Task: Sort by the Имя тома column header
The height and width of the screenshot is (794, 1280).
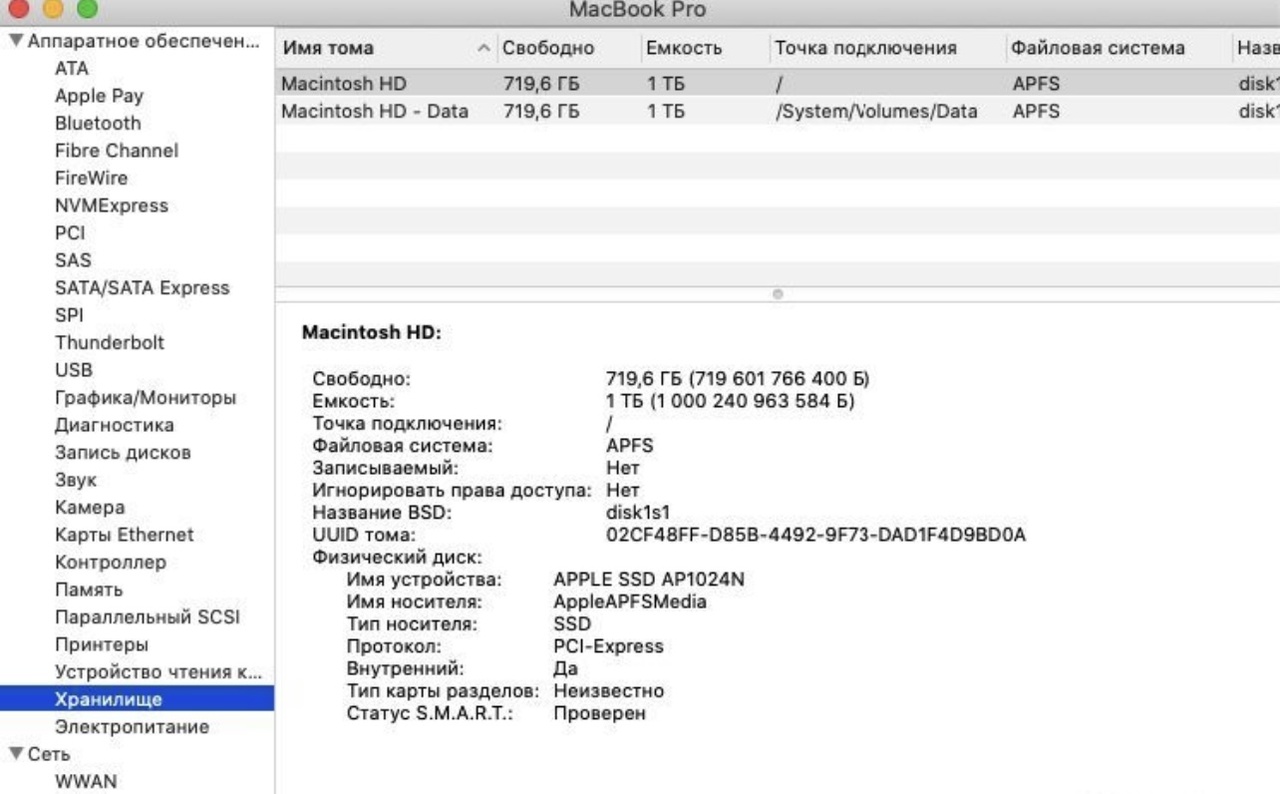Action: (x=329, y=48)
